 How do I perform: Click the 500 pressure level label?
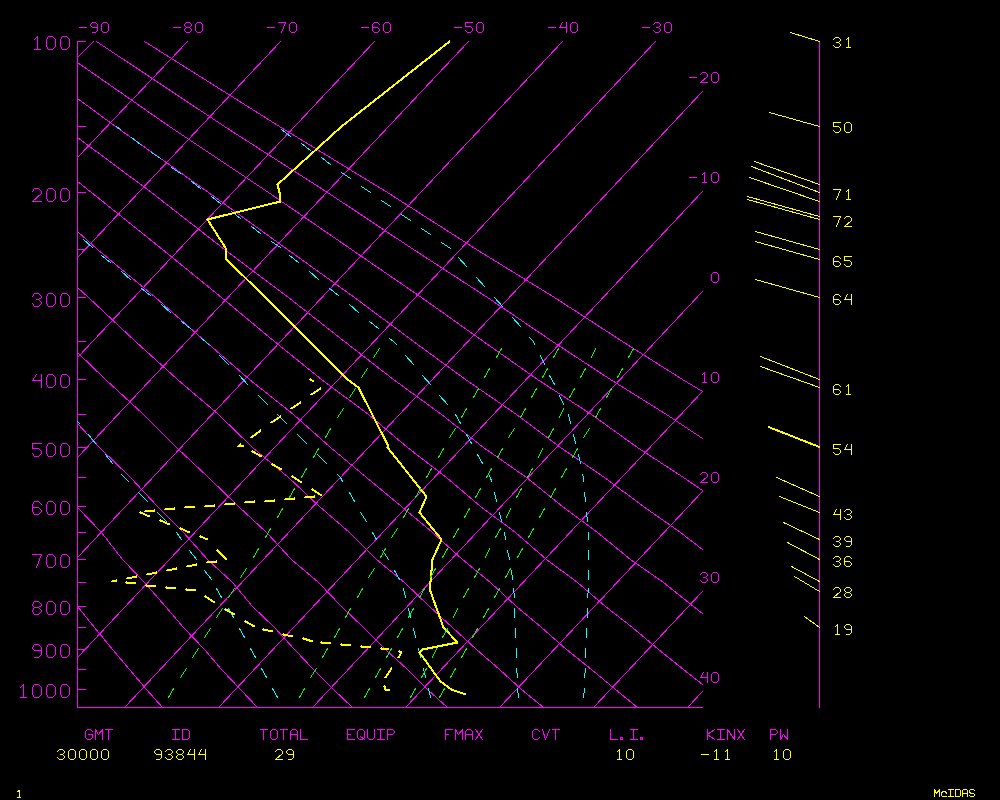click(x=51, y=450)
